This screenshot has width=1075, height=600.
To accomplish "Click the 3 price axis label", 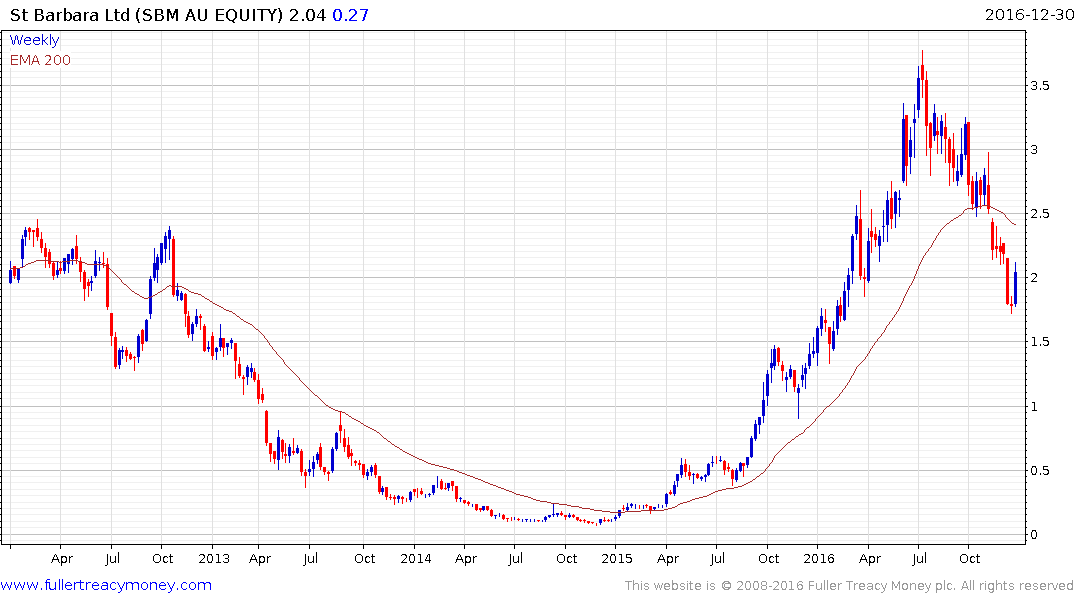I will tap(1034, 150).
